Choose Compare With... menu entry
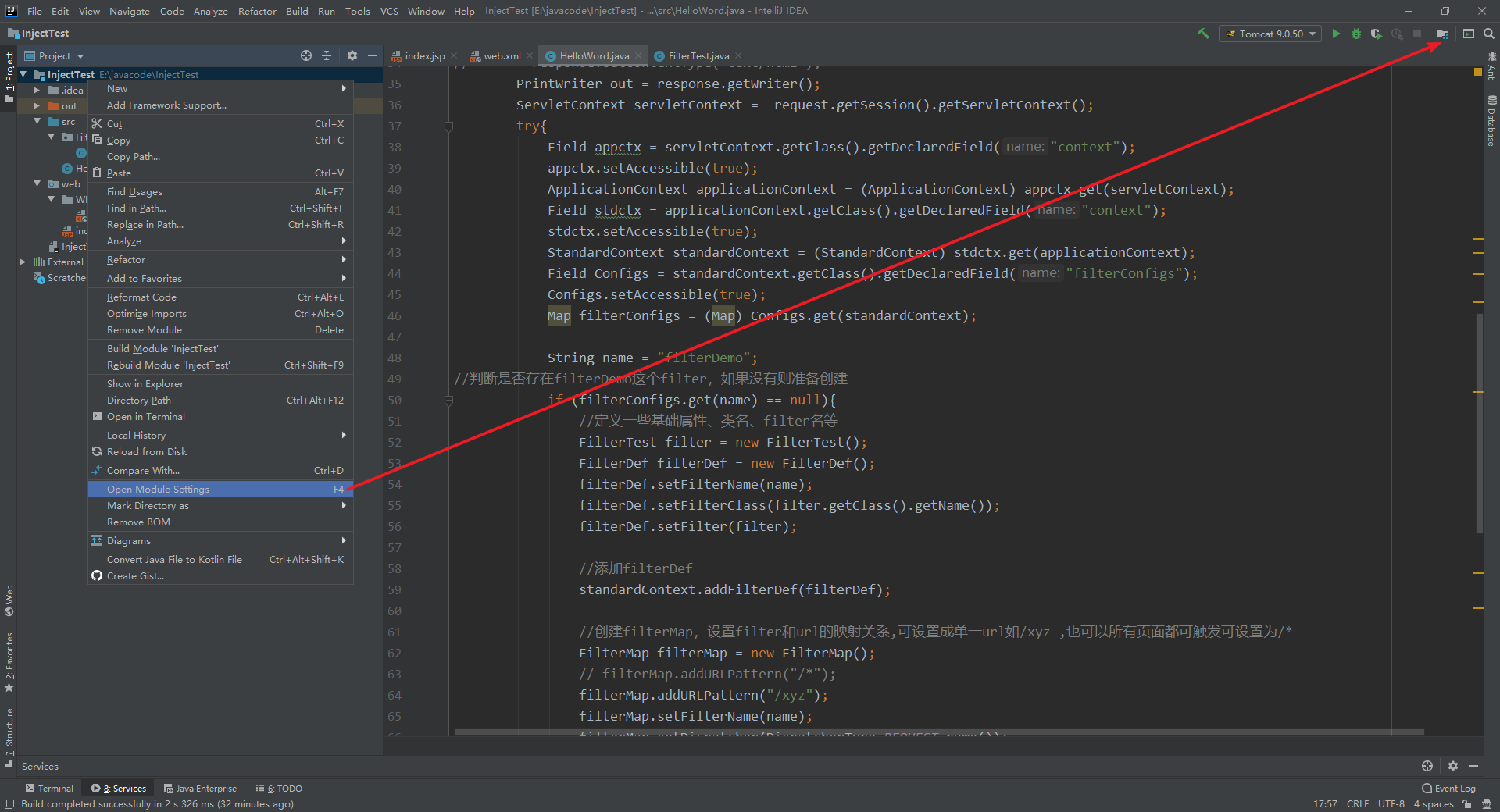This screenshot has height=812, width=1500. 220,470
